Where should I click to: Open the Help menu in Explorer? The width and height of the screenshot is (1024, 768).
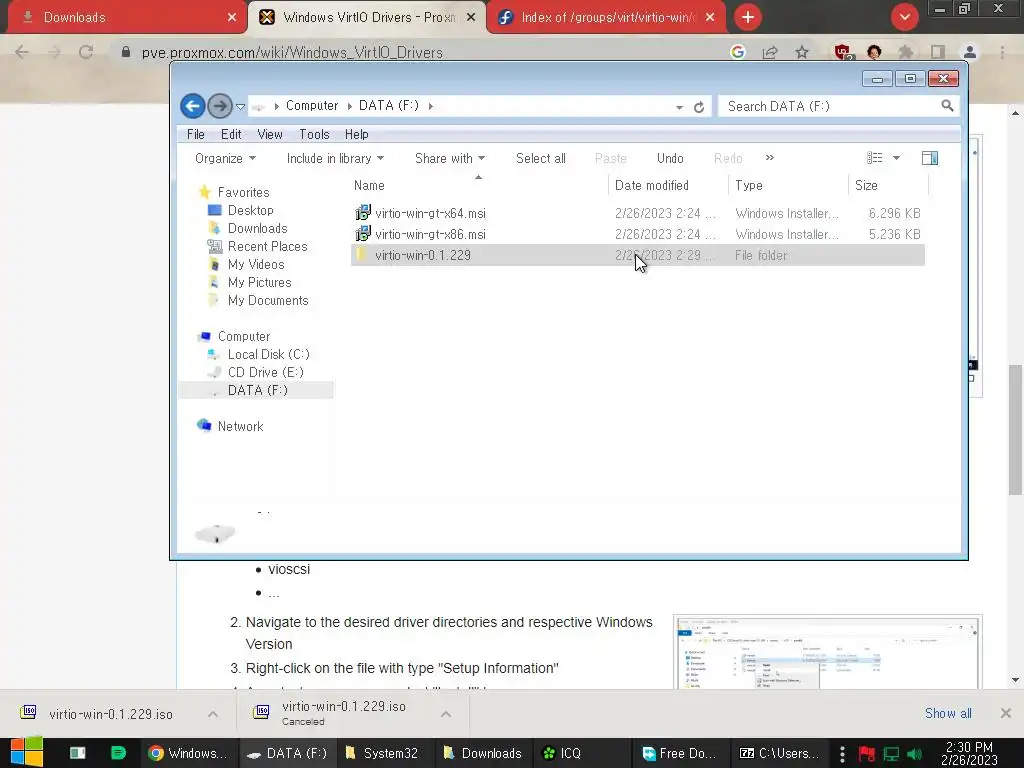click(x=357, y=135)
